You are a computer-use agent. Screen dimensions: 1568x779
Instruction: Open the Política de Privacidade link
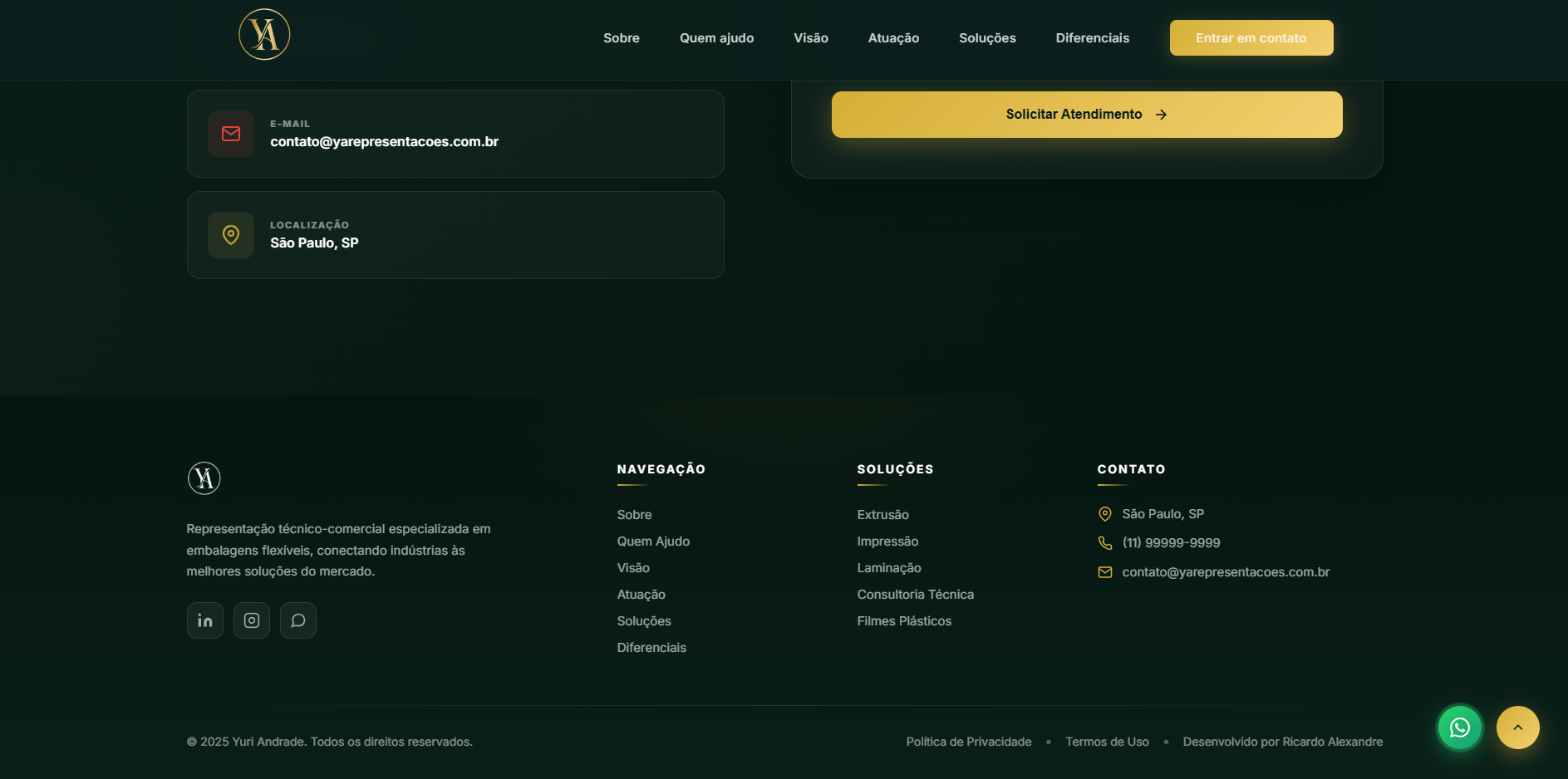968,742
